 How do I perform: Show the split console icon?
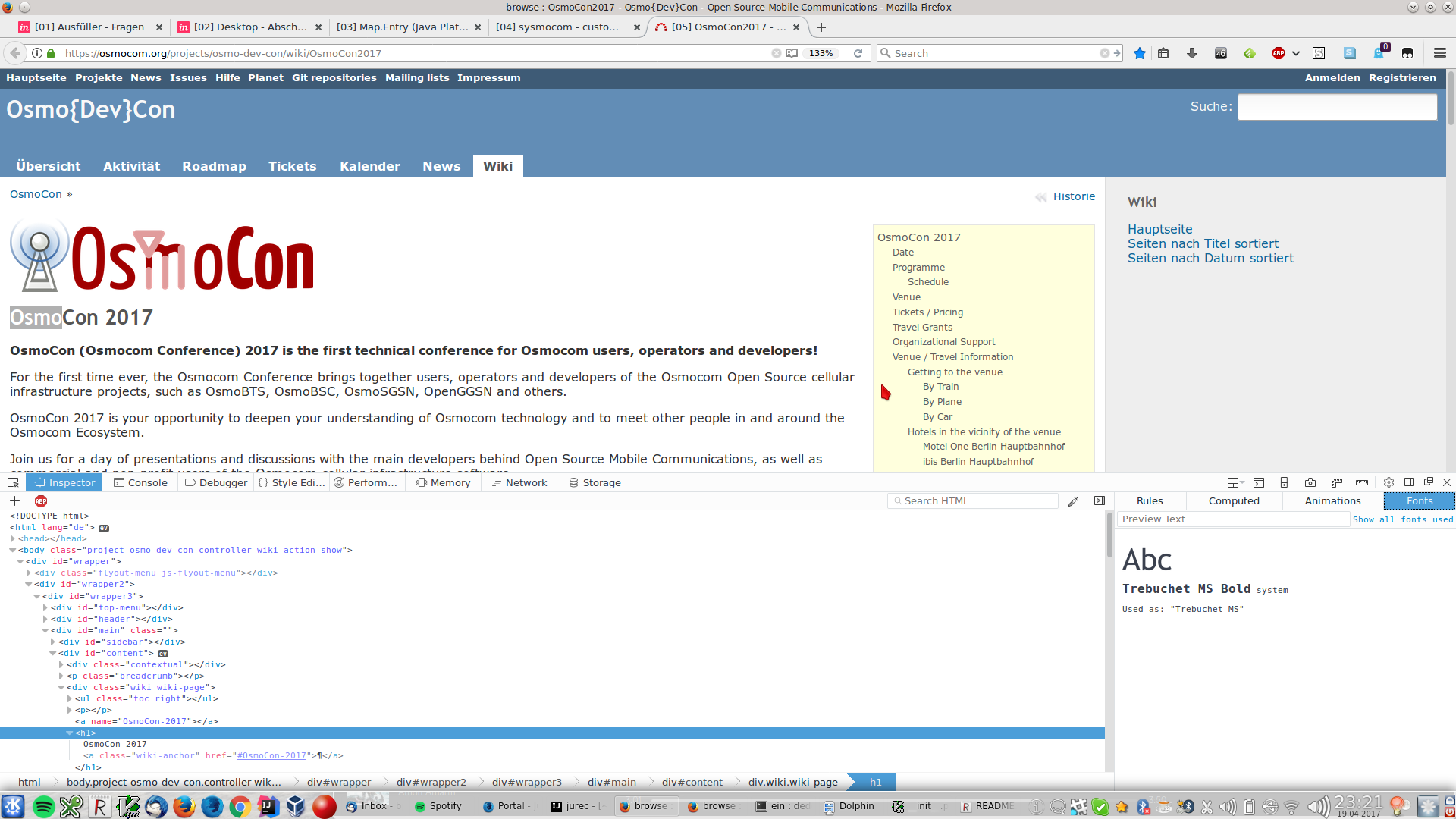coord(1259,482)
